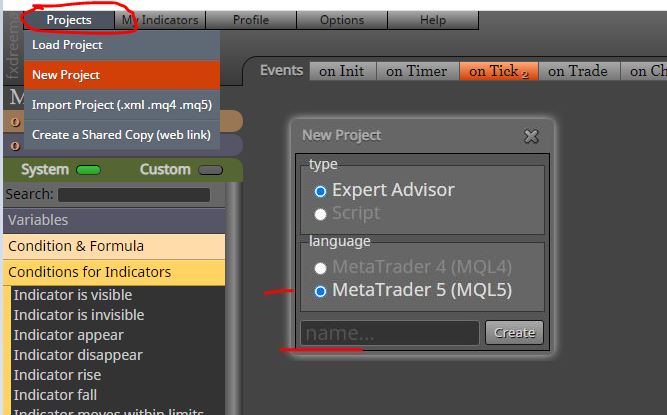Image resolution: width=667 pixels, height=415 pixels.
Task: Click the Create button
Action: (x=514, y=333)
